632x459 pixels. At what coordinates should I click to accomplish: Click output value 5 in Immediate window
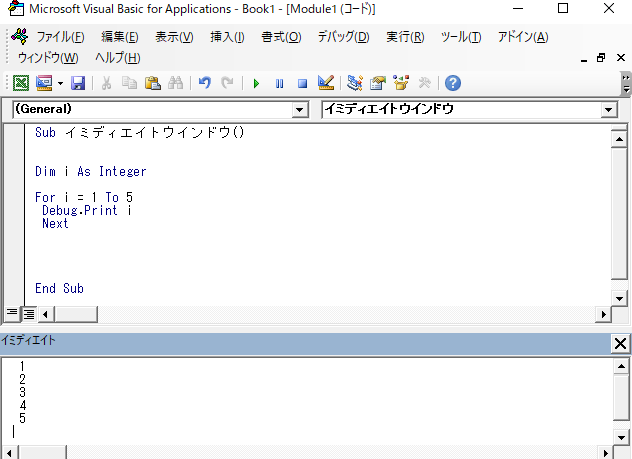(22, 418)
